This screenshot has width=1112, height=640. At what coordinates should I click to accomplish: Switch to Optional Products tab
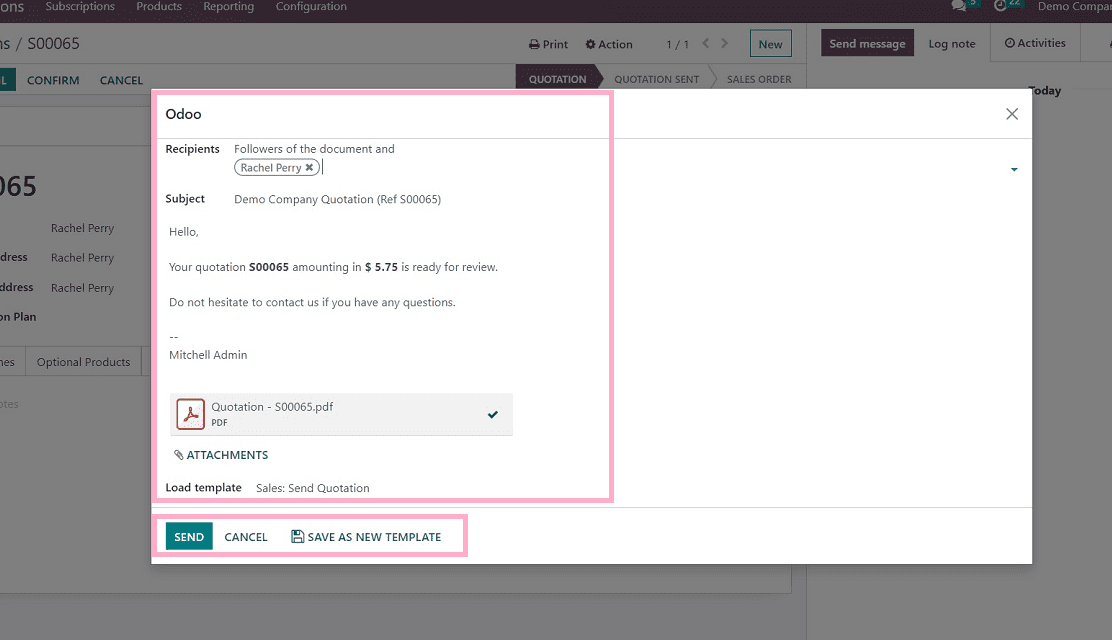pos(84,362)
